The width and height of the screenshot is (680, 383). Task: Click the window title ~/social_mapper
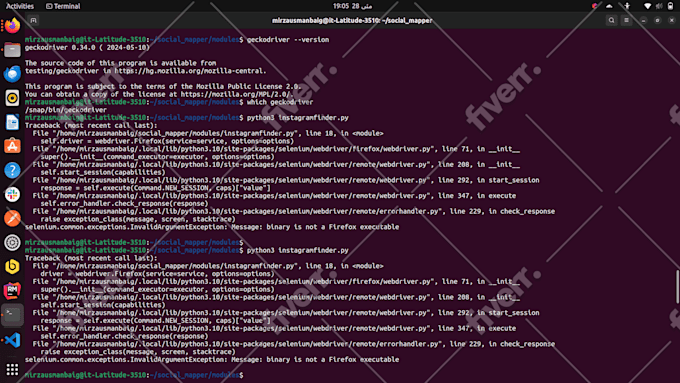tap(352, 20)
